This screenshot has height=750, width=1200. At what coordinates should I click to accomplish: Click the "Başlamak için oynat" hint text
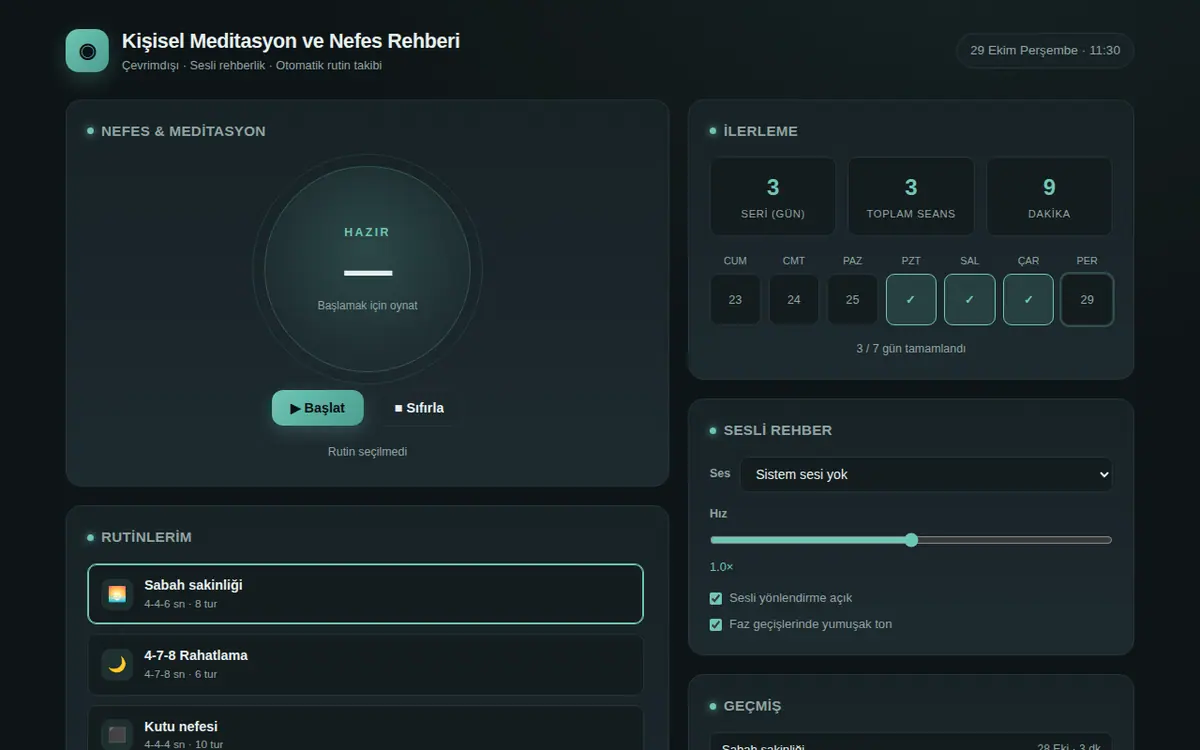pyautogui.click(x=367, y=305)
